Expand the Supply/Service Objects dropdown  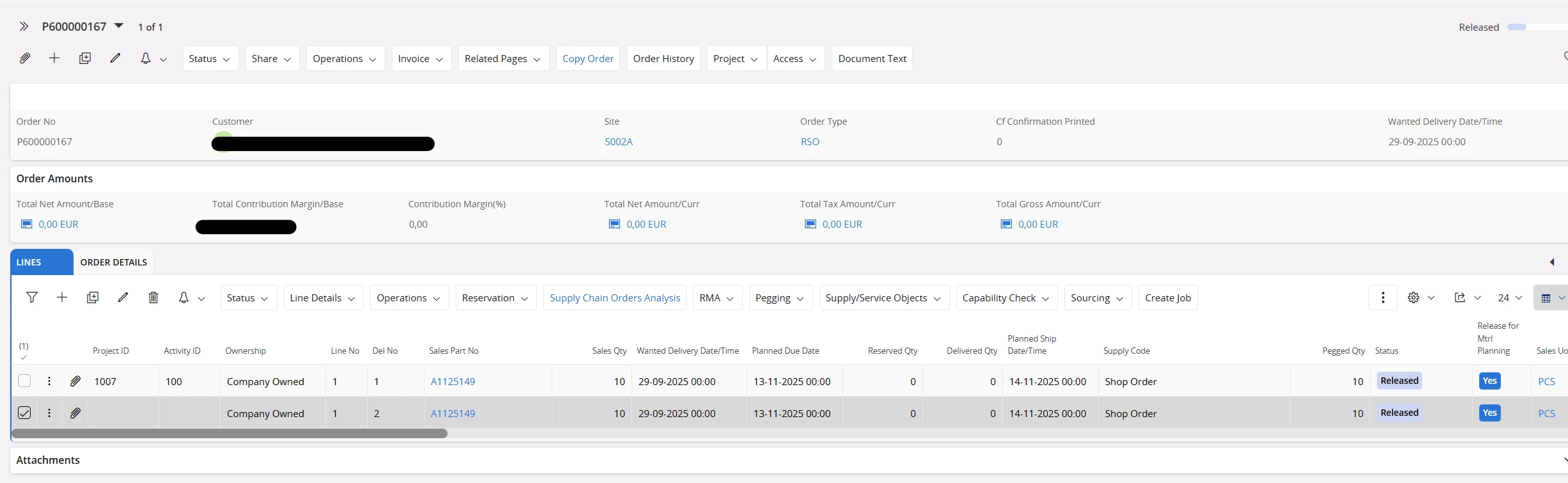(x=883, y=297)
